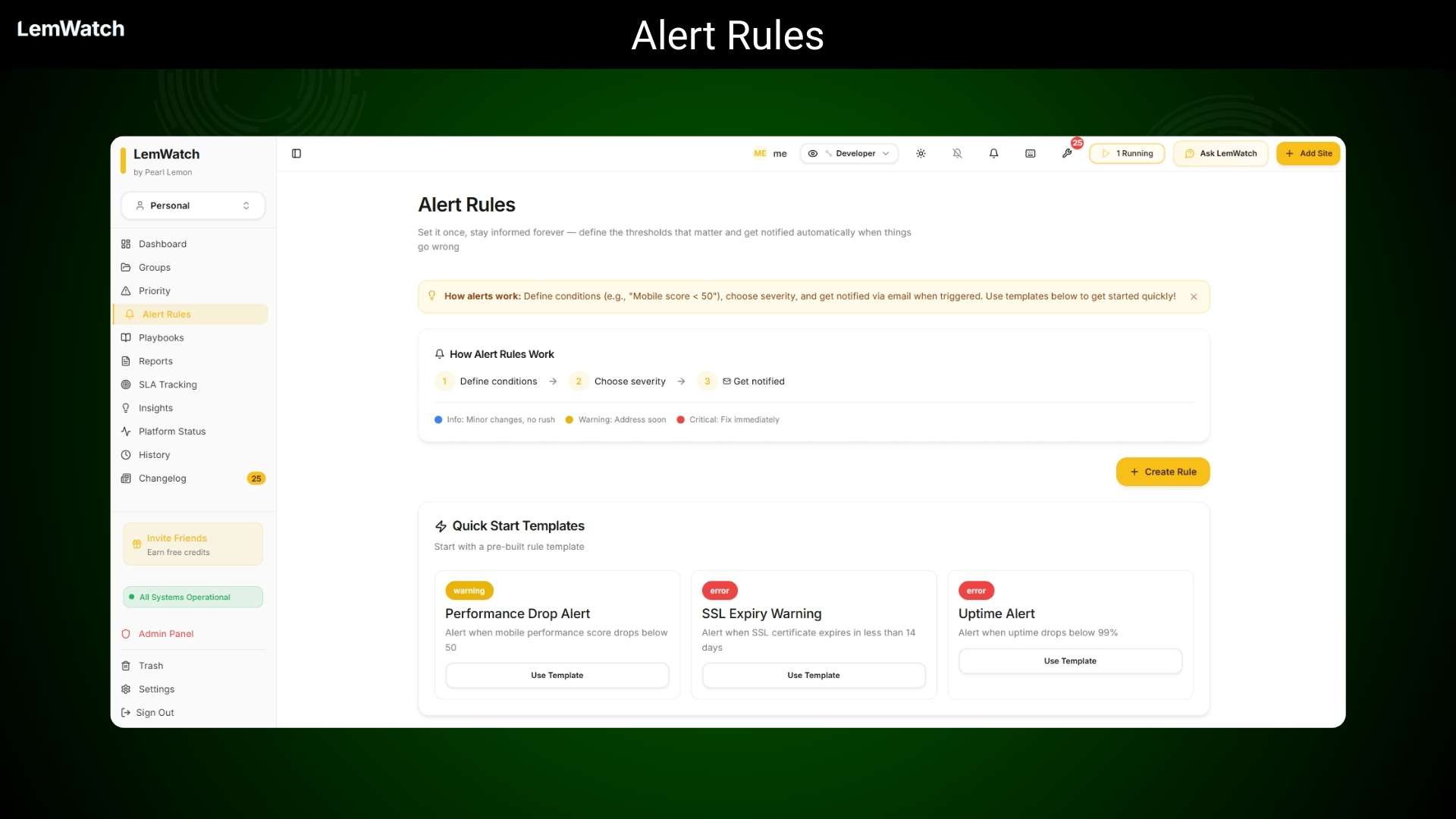Open the Changelog with 25 updates
Screen dimensions: 1456x819
162,479
